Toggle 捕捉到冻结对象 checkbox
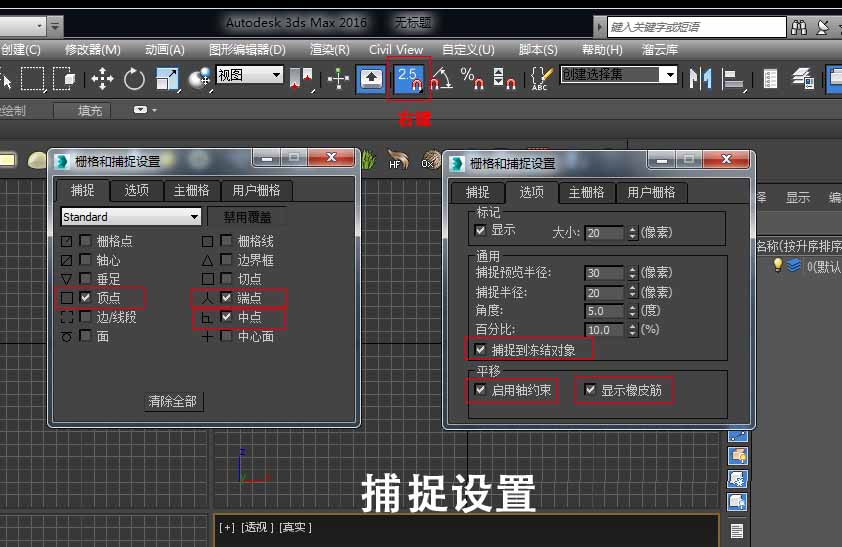The height and width of the screenshot is (547, 842). point(481,349)
